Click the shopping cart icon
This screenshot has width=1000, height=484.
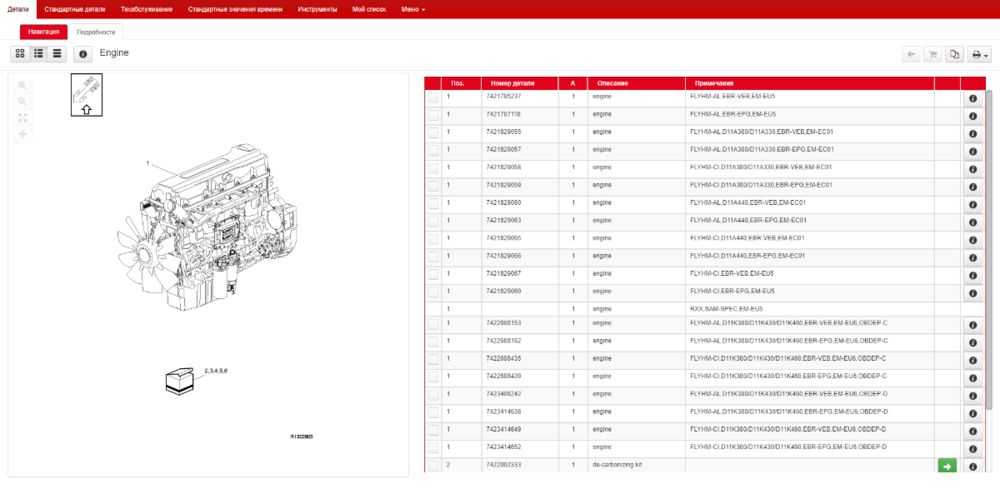932,55
